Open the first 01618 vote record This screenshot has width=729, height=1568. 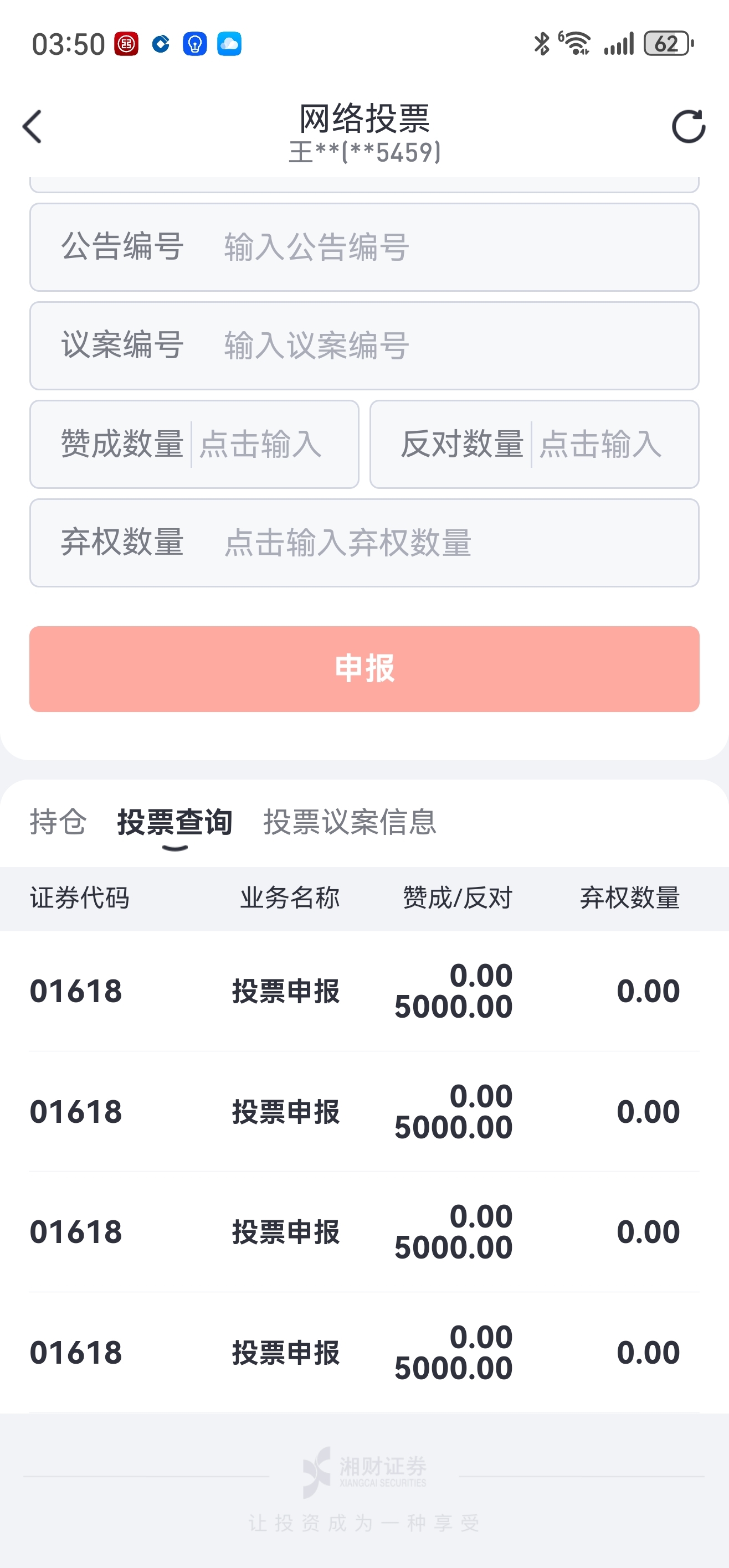tap(364, 991)
